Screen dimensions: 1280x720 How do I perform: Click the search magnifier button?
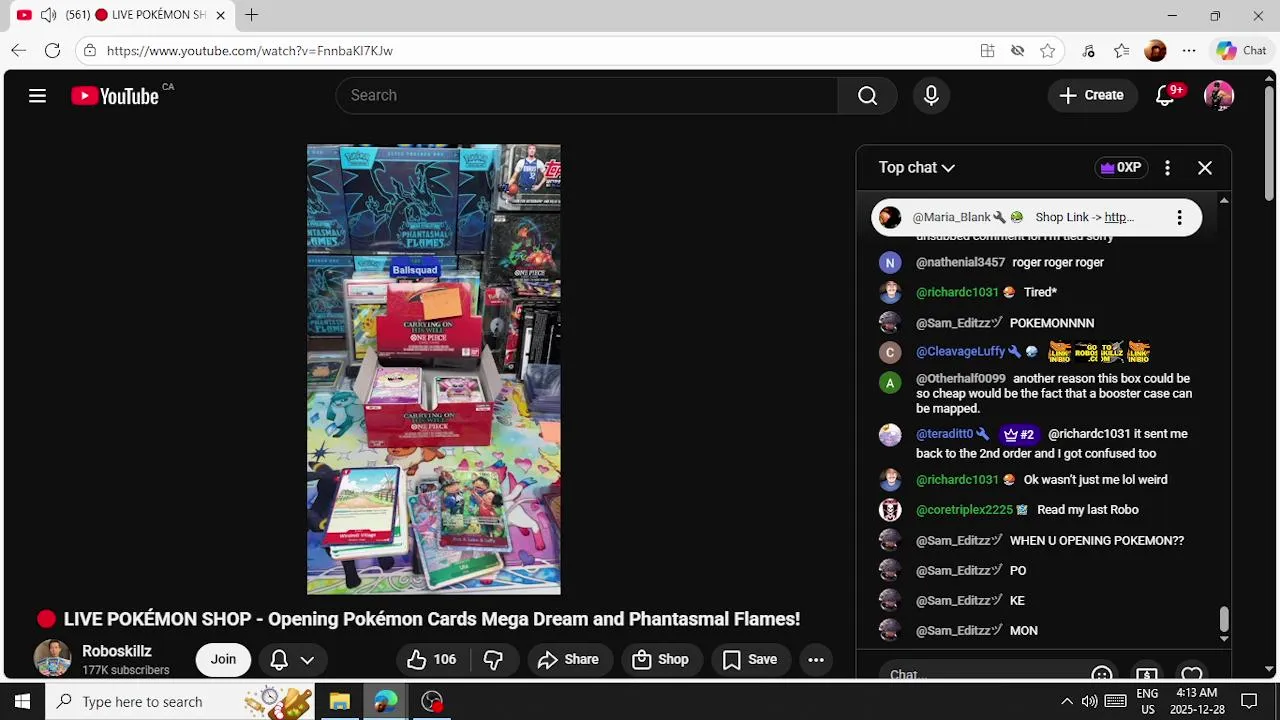pos(867,95)
